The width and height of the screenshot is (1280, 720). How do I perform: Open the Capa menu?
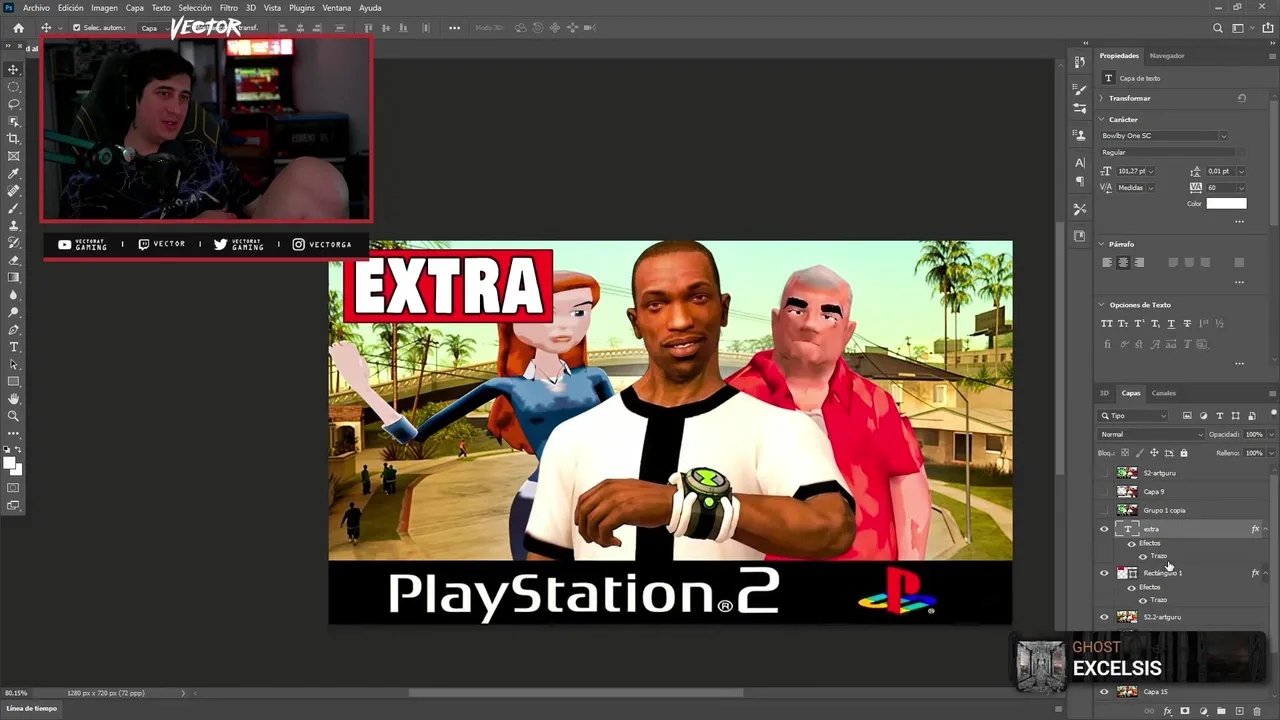tap(134, 8)
